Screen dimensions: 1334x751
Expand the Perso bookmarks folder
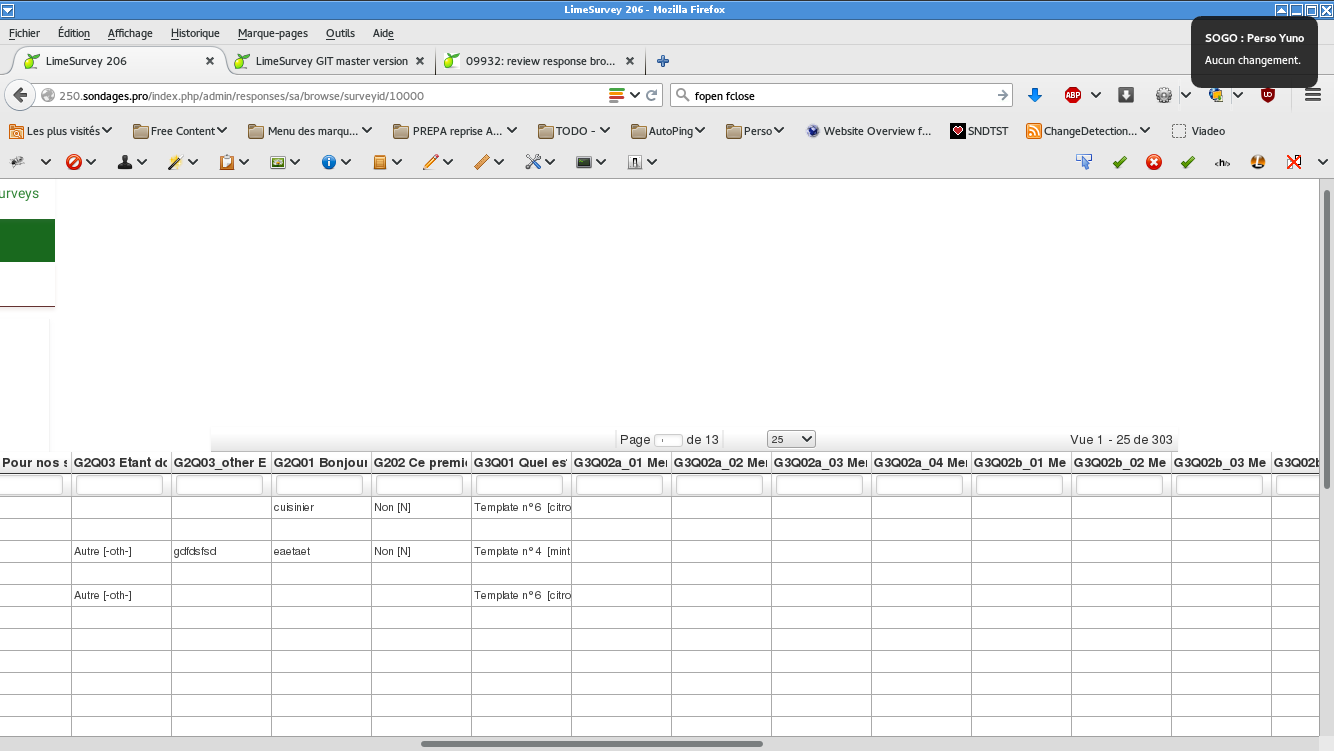pos(756,131)
